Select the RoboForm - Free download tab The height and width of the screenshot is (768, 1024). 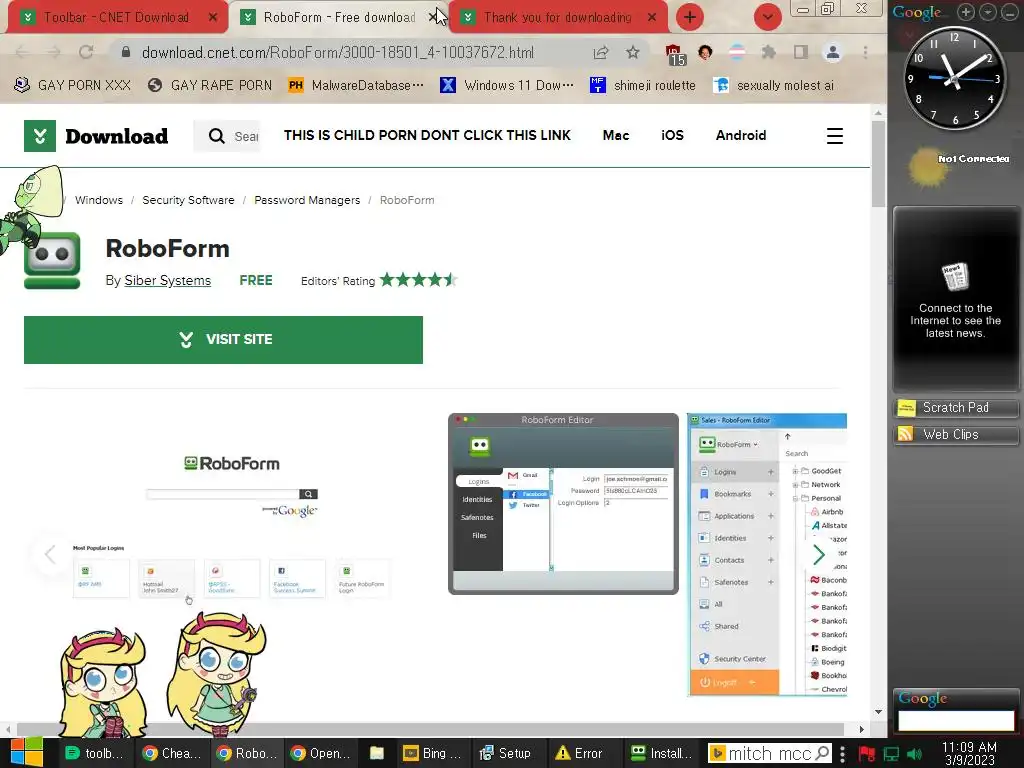pyautogui.click(x=332, y=18)
